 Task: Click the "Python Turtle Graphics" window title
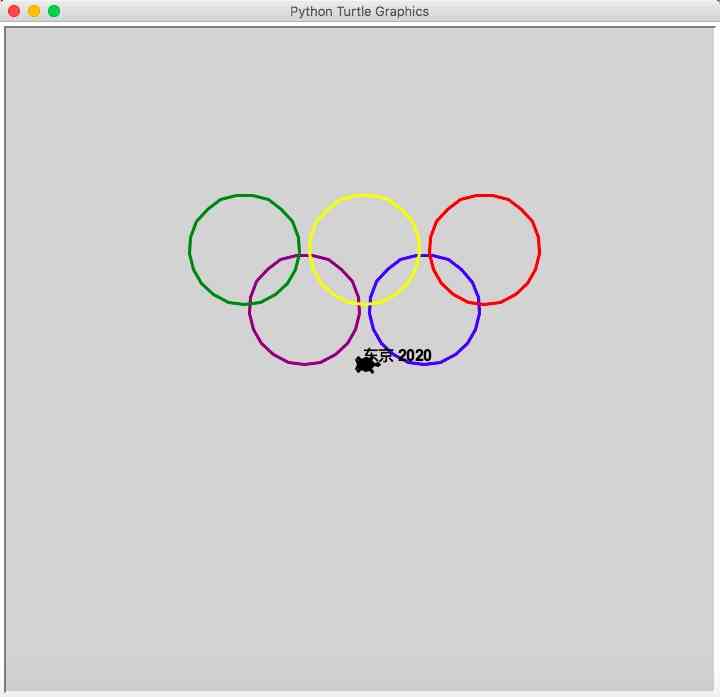point(359,12)
